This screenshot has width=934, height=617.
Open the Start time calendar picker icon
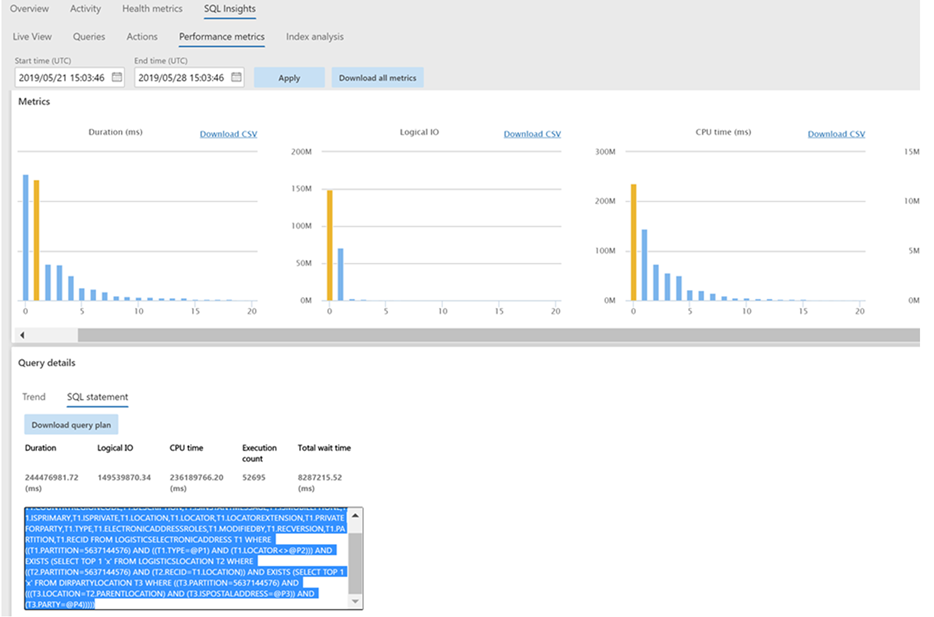117,77
